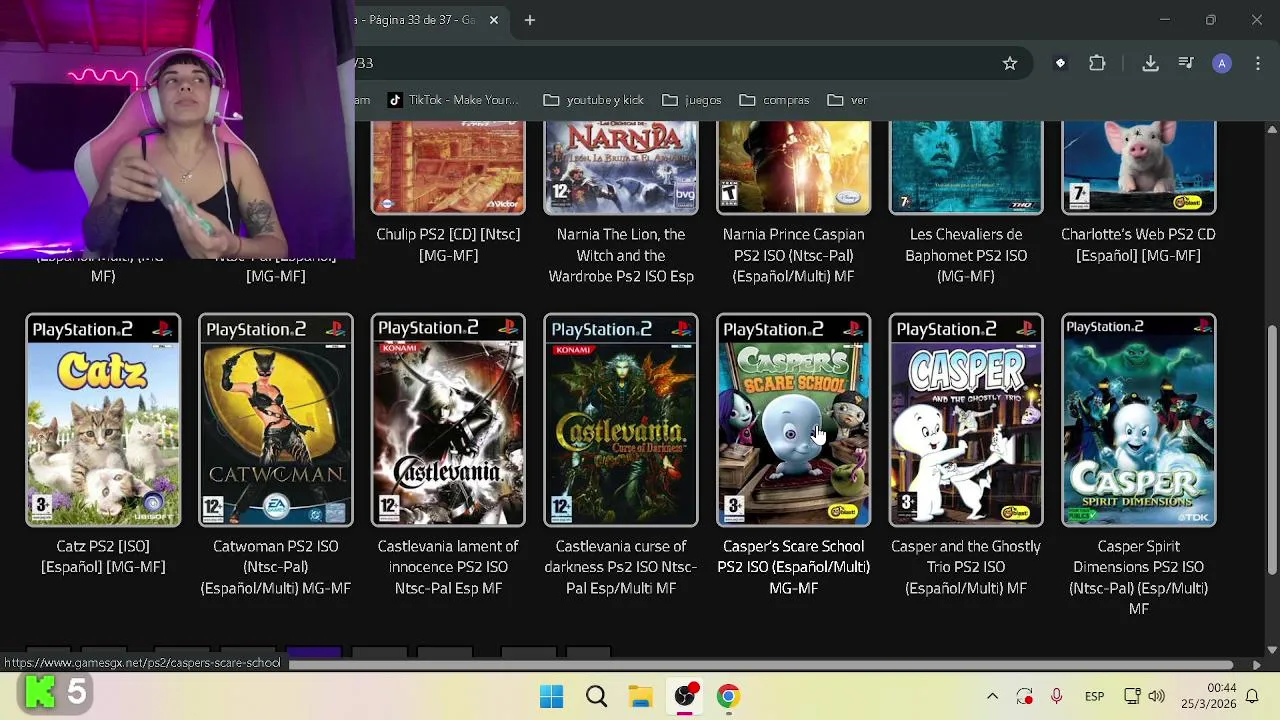The width and height of the screenshot is (1280, 720).
Task: Click Casper's Scare School PS2 ISO title
Action: [x=794, y=567]
